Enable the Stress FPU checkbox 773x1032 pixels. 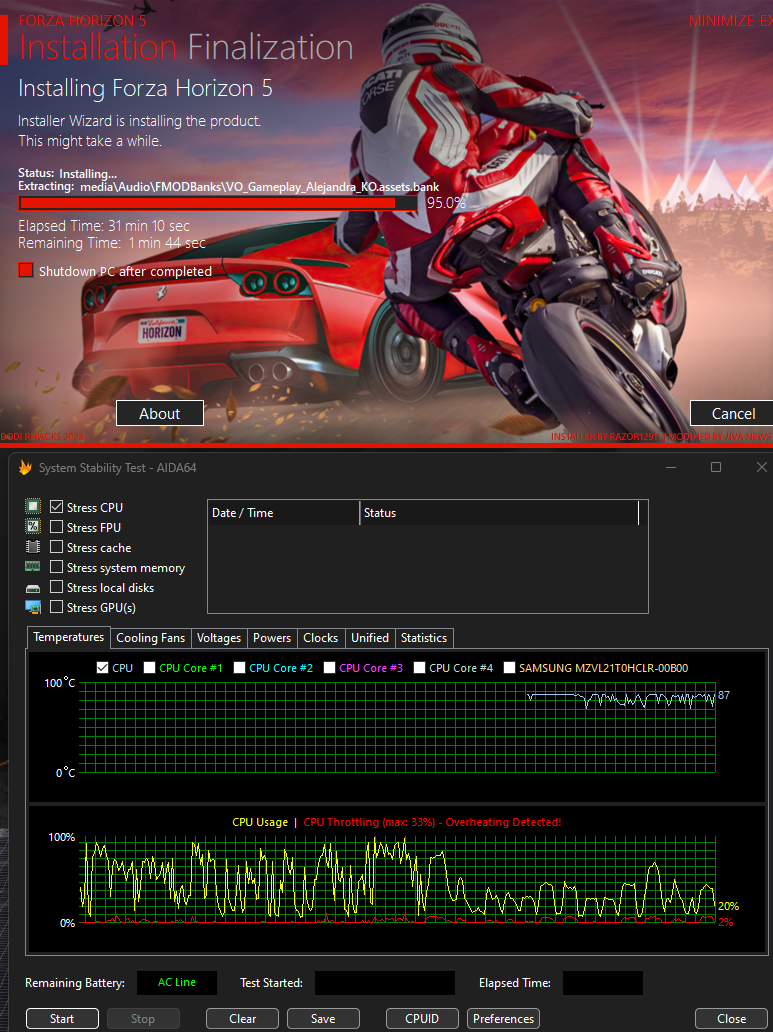(57, 527)
